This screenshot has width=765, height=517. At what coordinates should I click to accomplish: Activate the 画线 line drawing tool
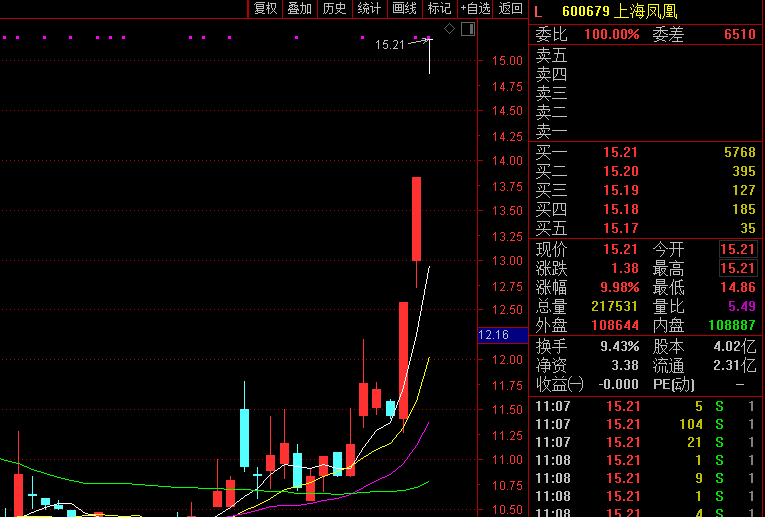(404, 9)
